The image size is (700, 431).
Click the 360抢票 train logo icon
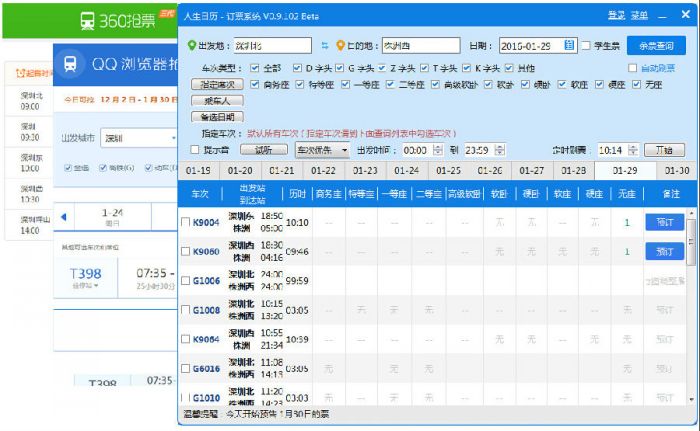click(88, 21)
